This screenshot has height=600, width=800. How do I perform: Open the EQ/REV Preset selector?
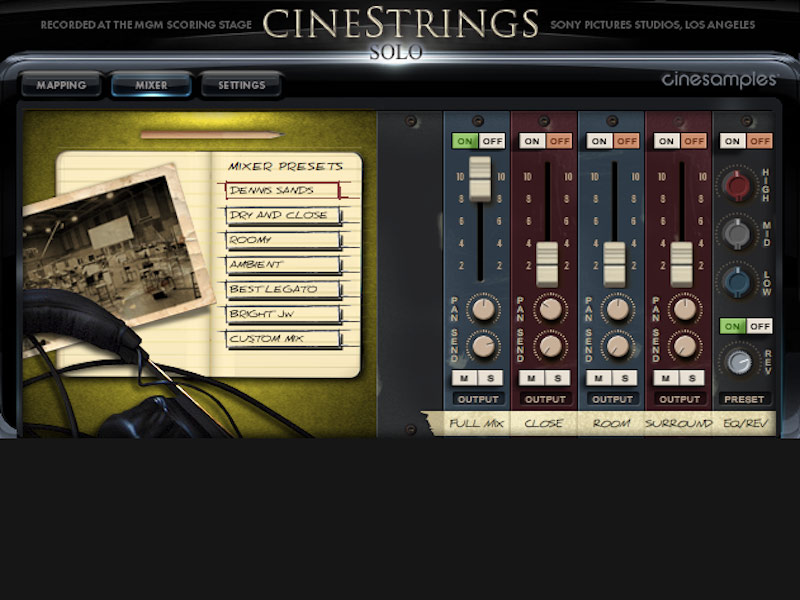745,398
